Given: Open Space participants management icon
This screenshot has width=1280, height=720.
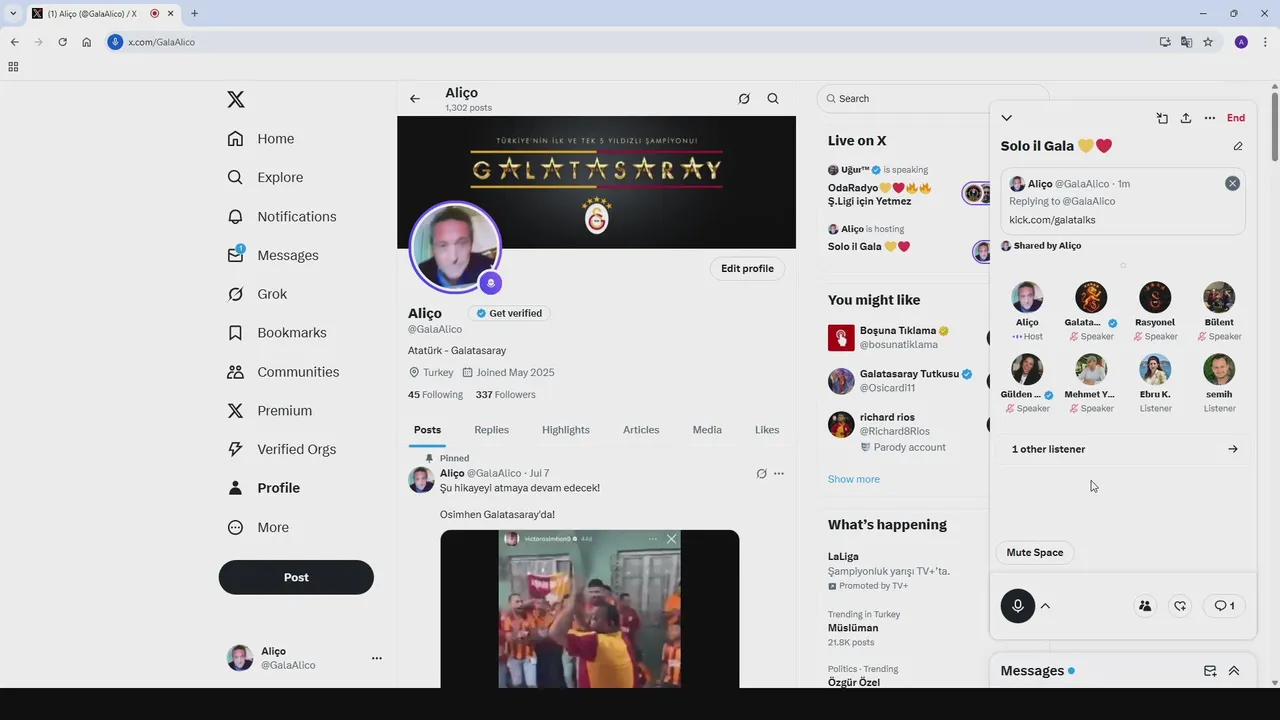Looking at the screenshot, I should coord(1145,606).
